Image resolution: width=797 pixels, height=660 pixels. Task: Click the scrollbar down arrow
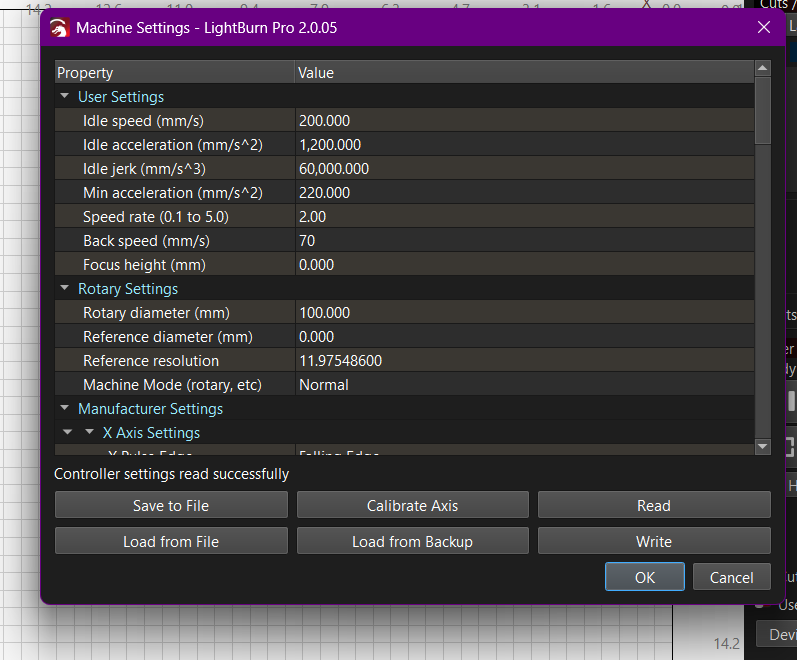(763, 446)
